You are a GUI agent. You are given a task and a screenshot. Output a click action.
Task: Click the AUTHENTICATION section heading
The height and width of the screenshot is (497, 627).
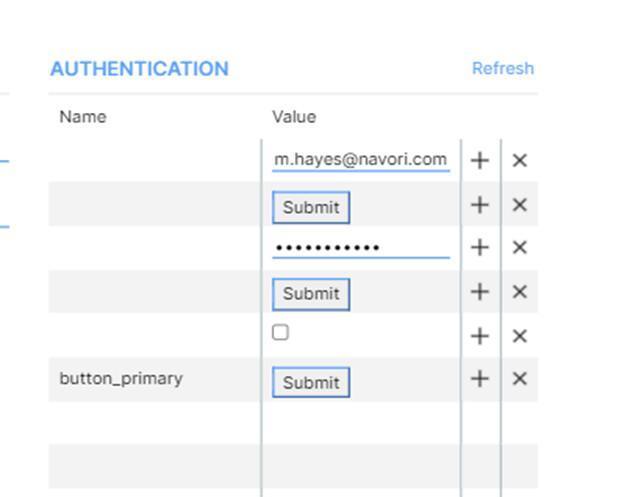[140, 69]
